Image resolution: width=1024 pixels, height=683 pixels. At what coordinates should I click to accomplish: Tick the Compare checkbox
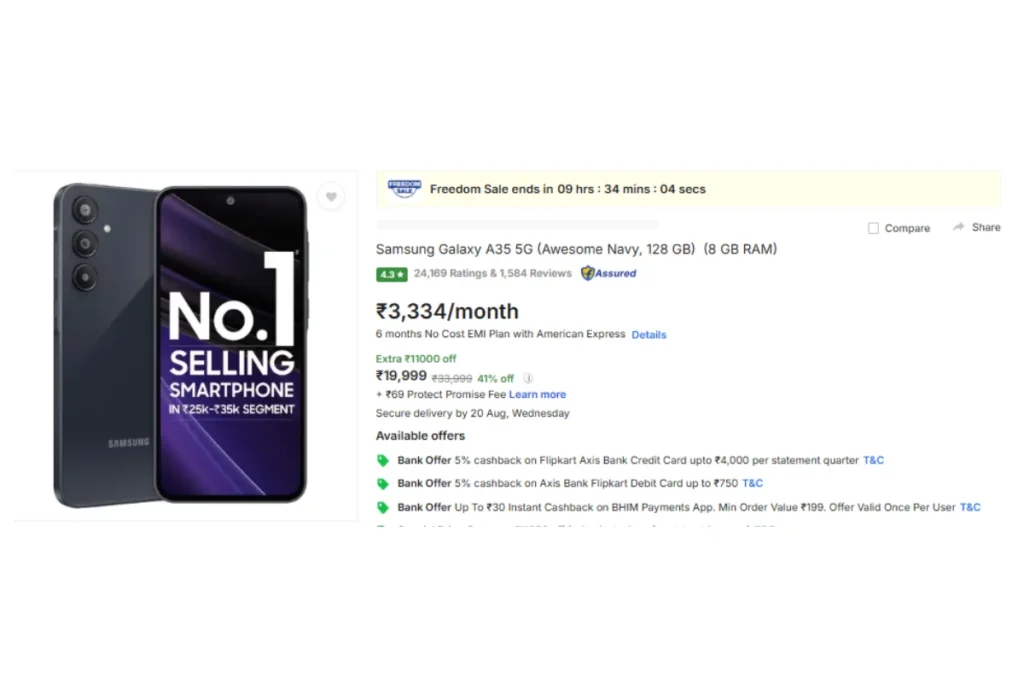click(873, 228)
